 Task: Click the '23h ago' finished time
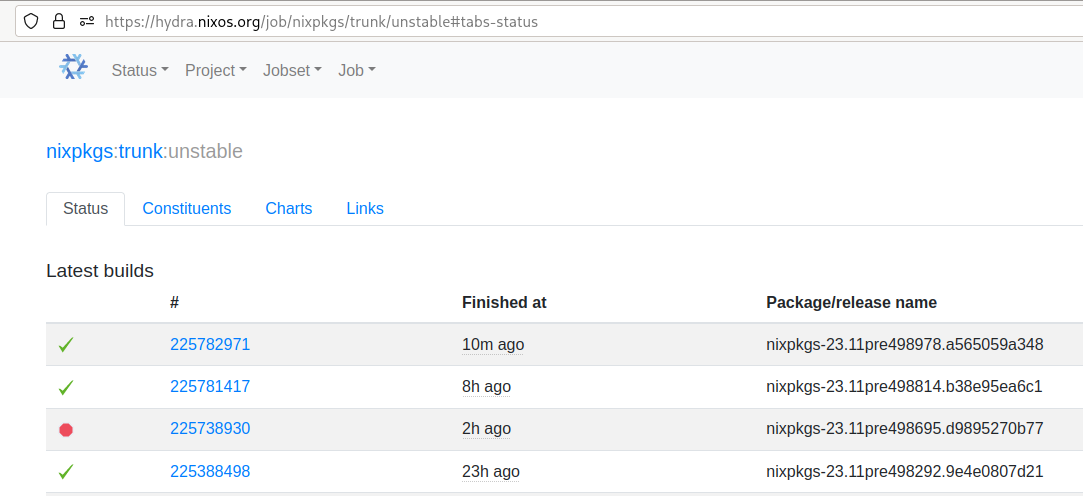click(x=490, y=472)
